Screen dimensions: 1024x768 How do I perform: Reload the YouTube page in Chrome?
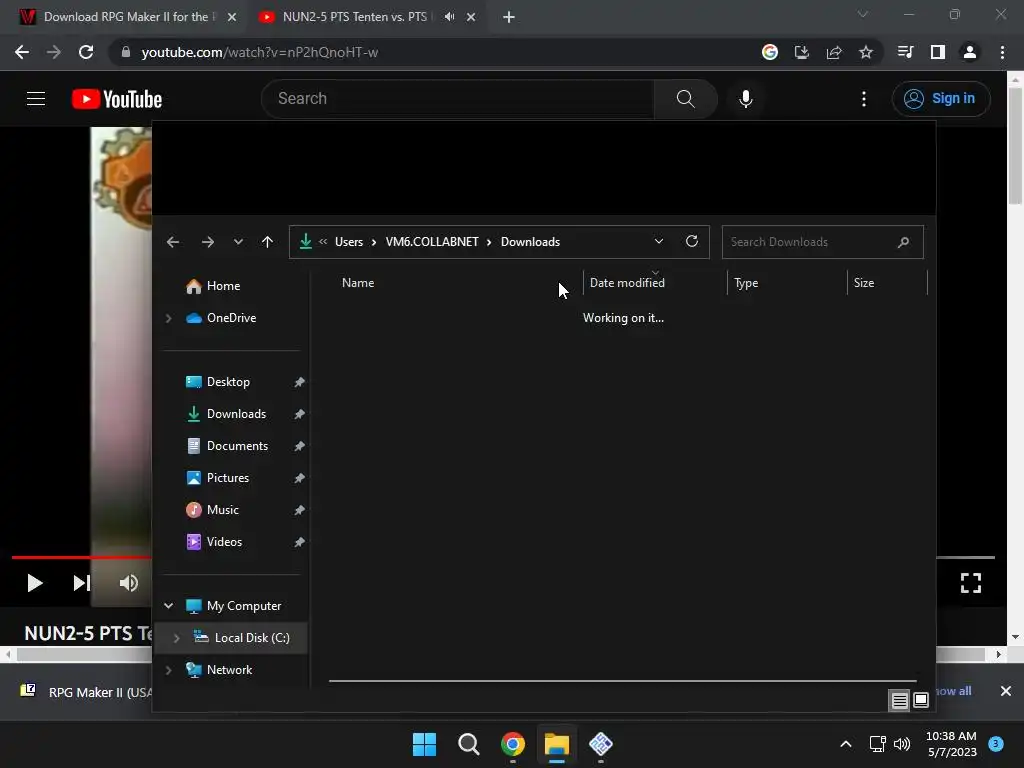pos(86,52)
